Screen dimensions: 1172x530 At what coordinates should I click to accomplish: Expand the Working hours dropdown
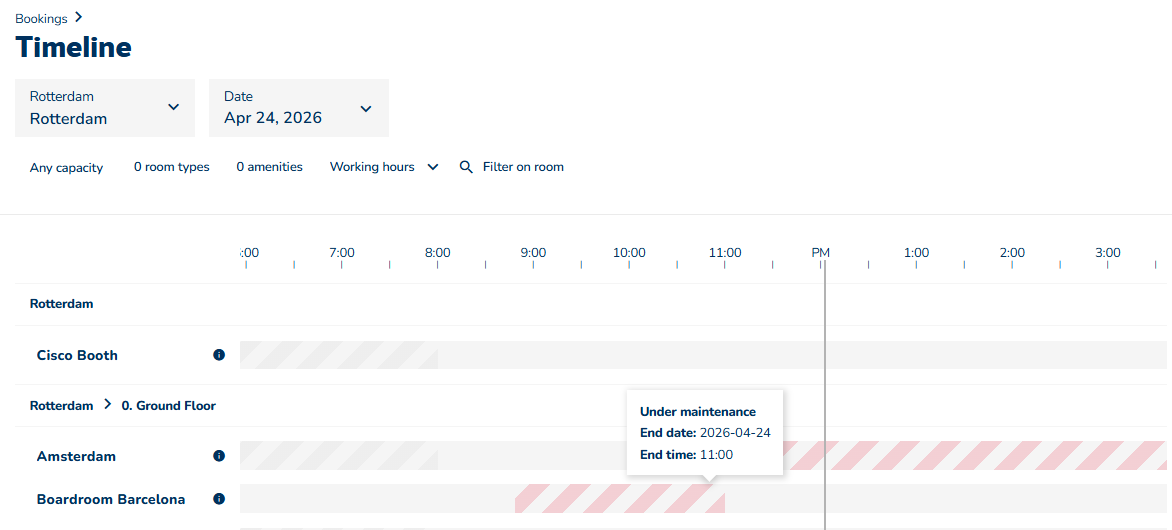coord(384,167)
